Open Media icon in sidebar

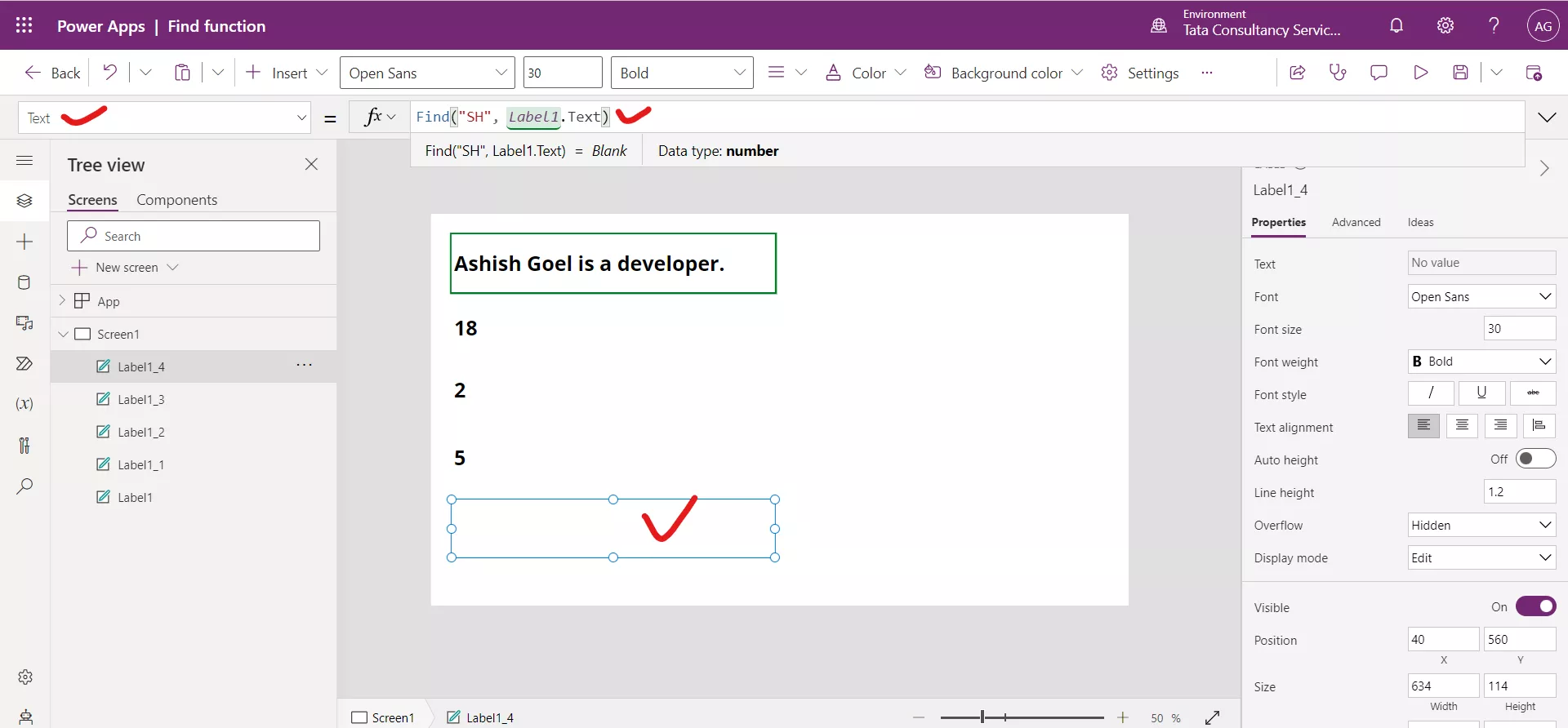(x=24, y=323)
